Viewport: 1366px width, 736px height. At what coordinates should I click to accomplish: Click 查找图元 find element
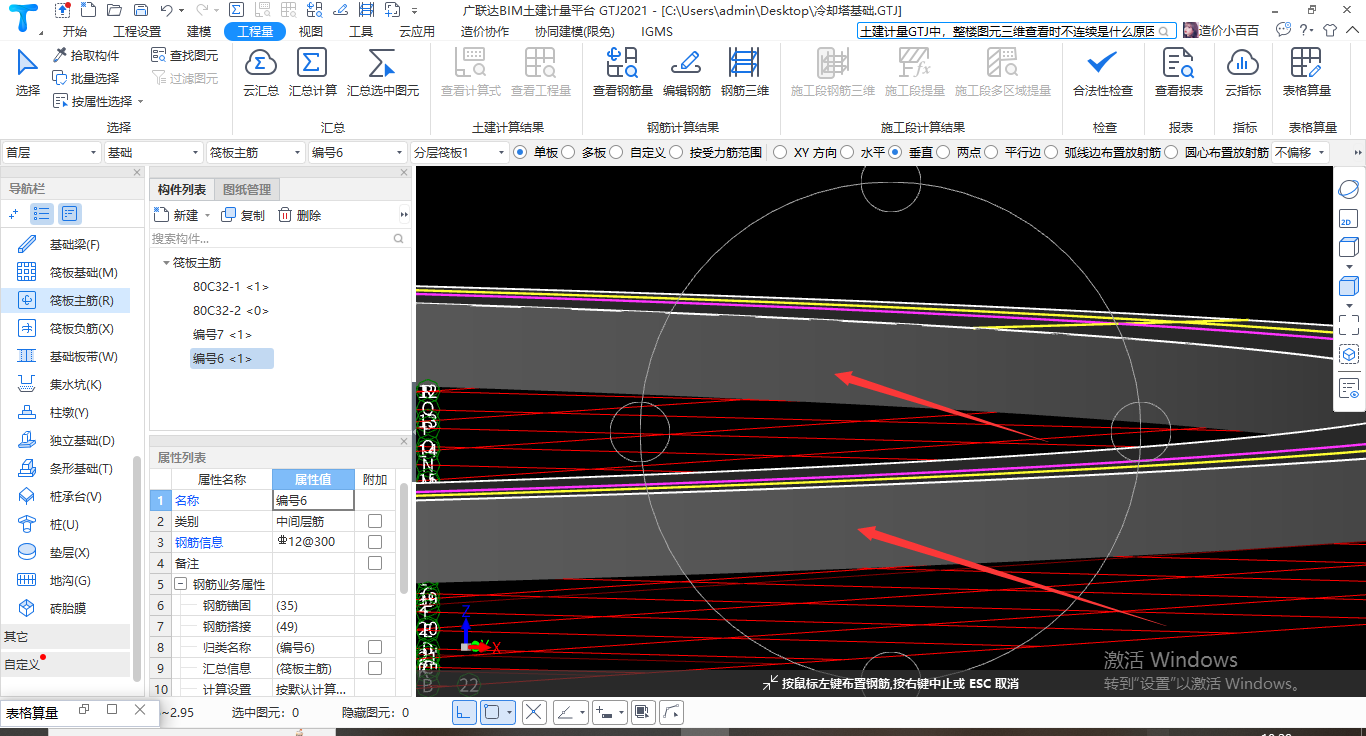pos(184,55)
